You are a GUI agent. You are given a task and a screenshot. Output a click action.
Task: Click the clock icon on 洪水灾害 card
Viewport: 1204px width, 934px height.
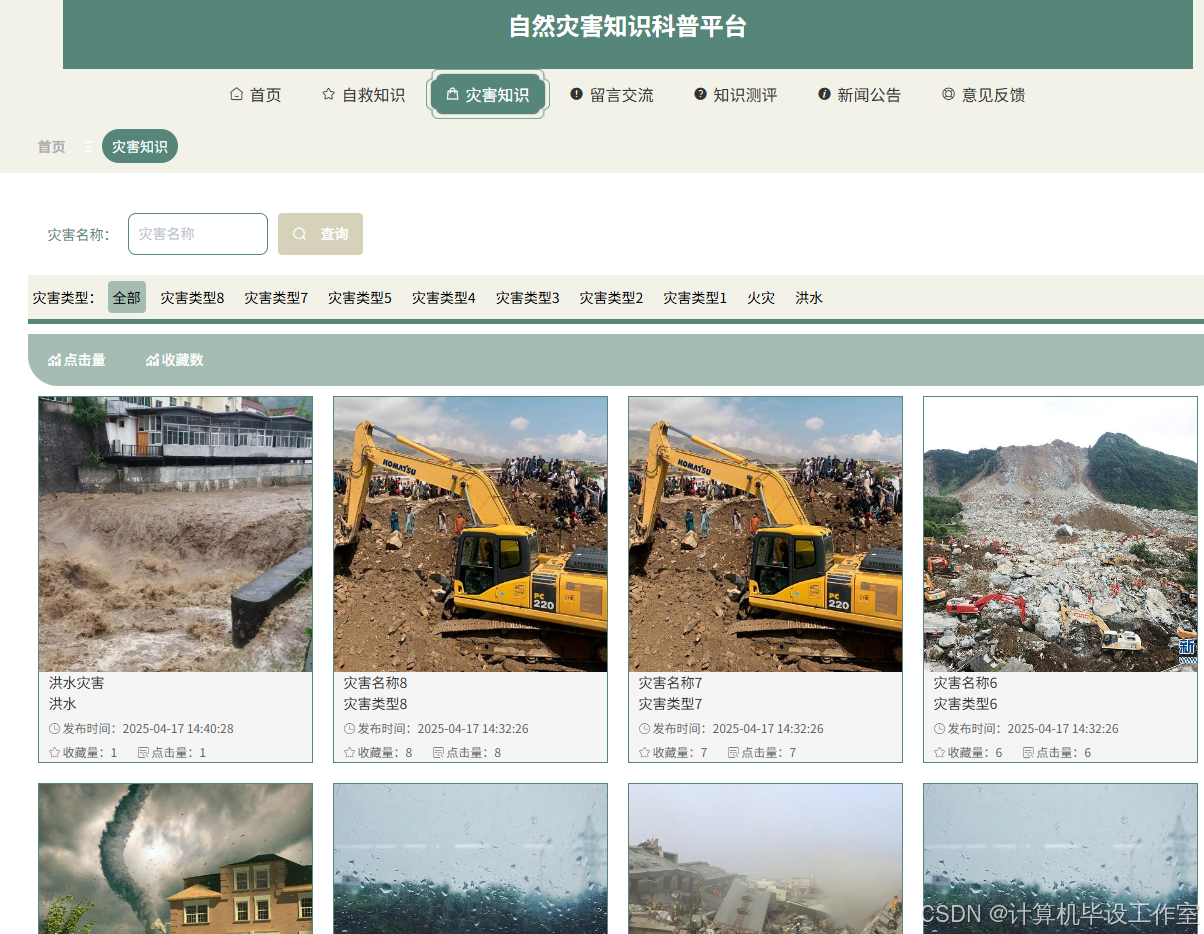(x=54, y=729)
